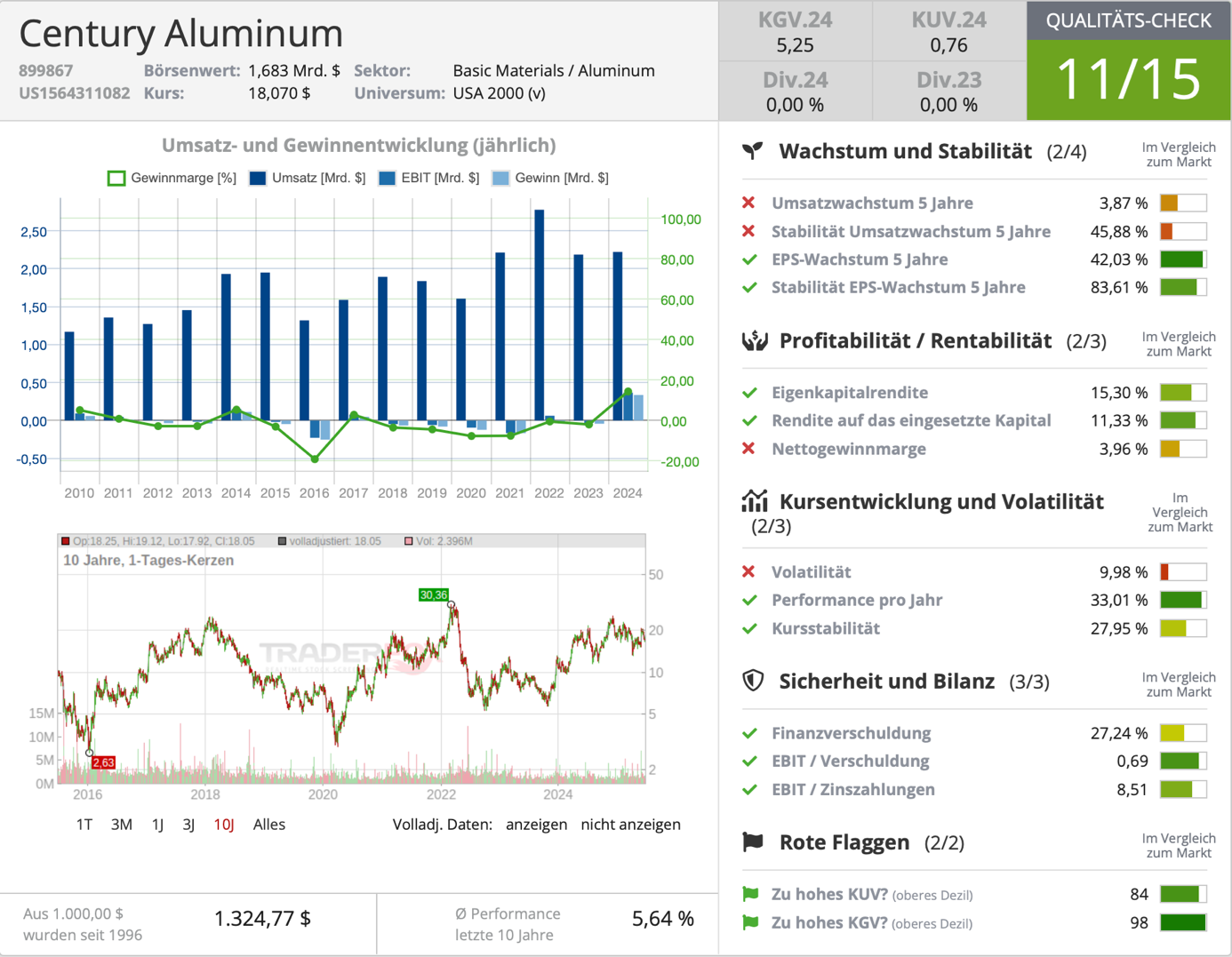
Task: Click the green checkmark next to Eigenkapitalrendite
Action: 749,393
